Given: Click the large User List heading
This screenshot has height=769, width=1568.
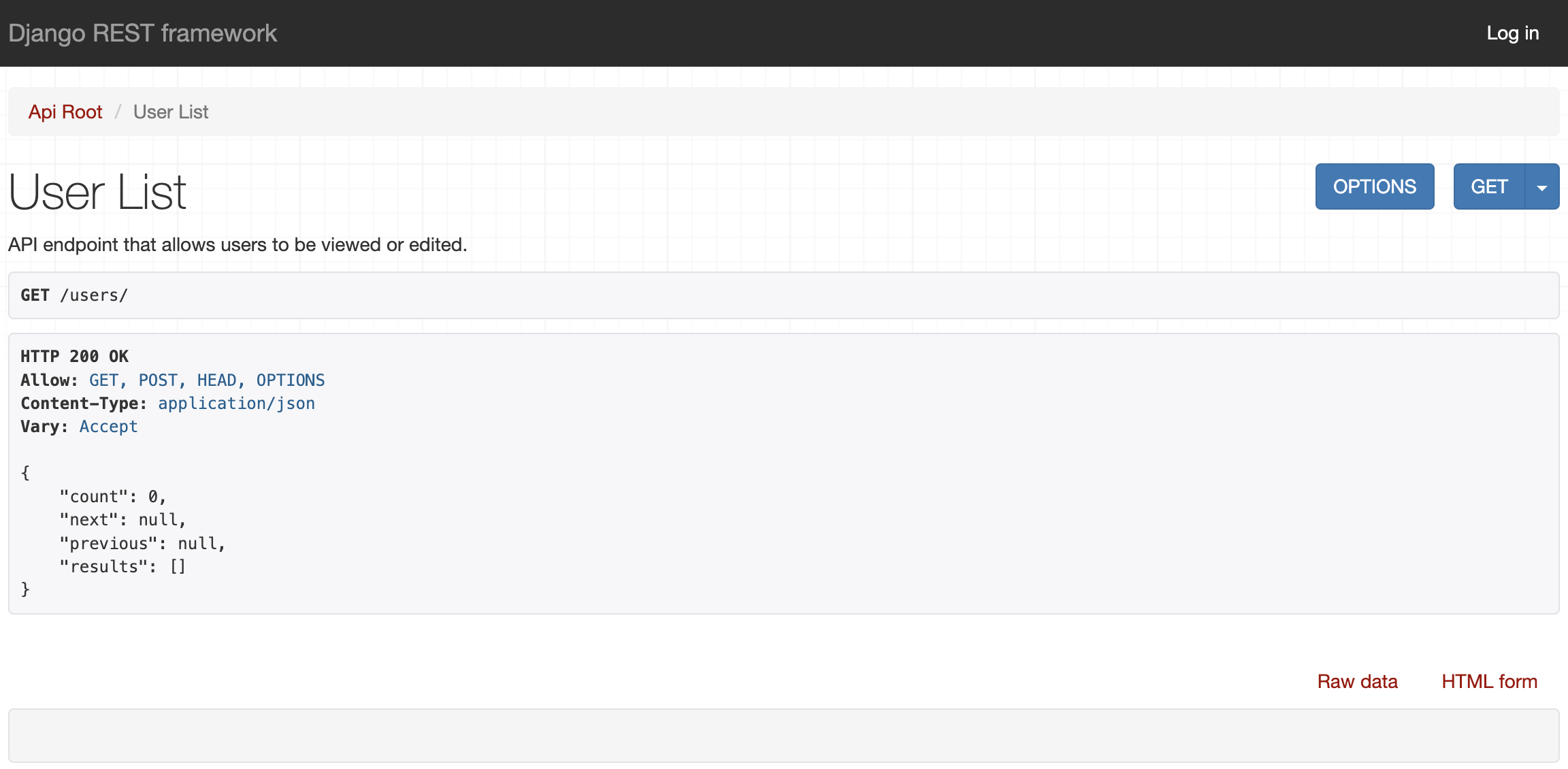Looking at the screenshot, I should [x=97, y=193].
